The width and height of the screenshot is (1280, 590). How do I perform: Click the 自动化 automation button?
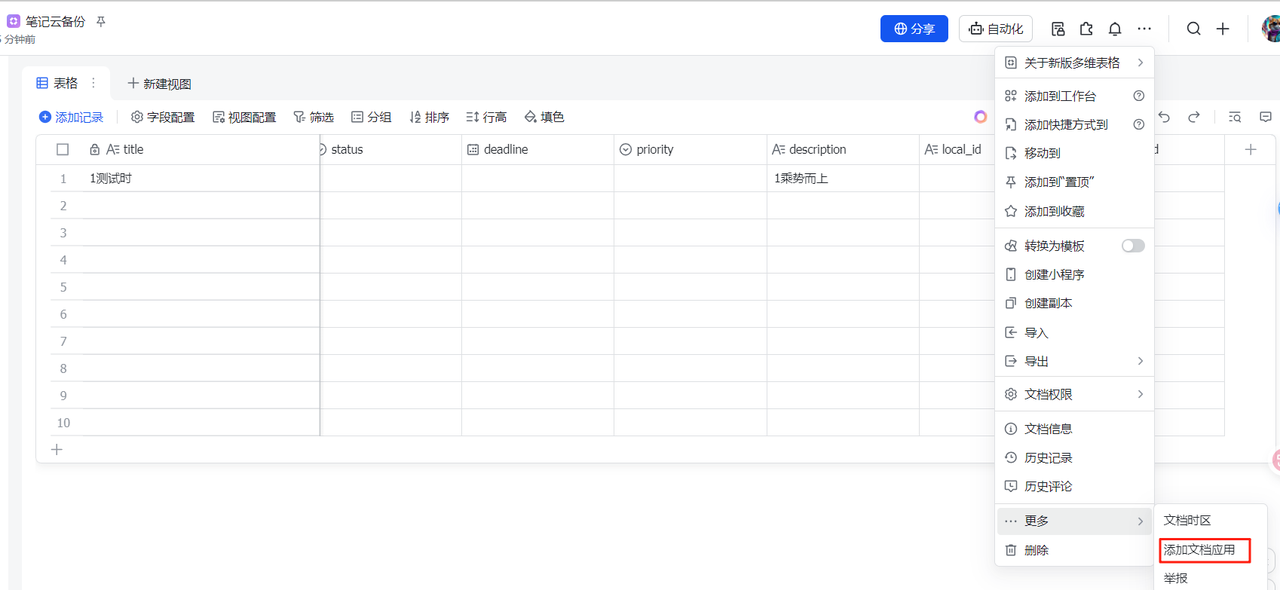pyautogui.click(x=995, y=29)
